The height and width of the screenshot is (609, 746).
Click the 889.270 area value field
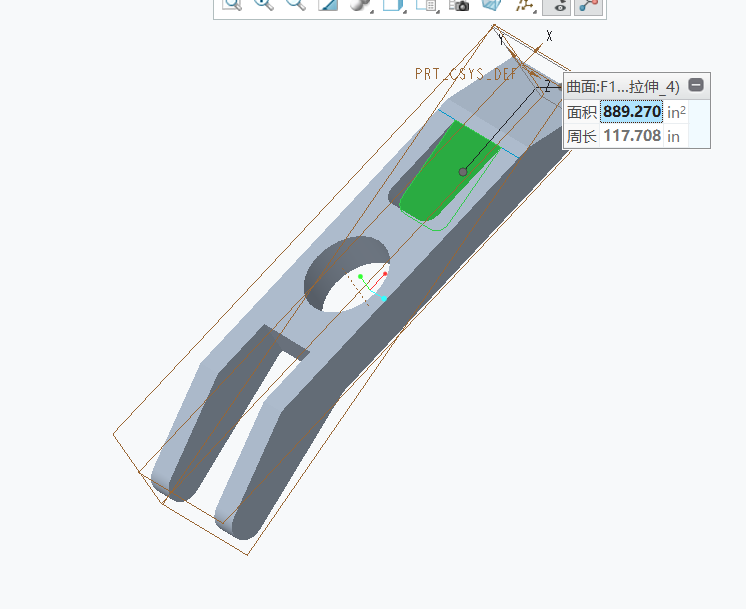[x=632, y=112]
